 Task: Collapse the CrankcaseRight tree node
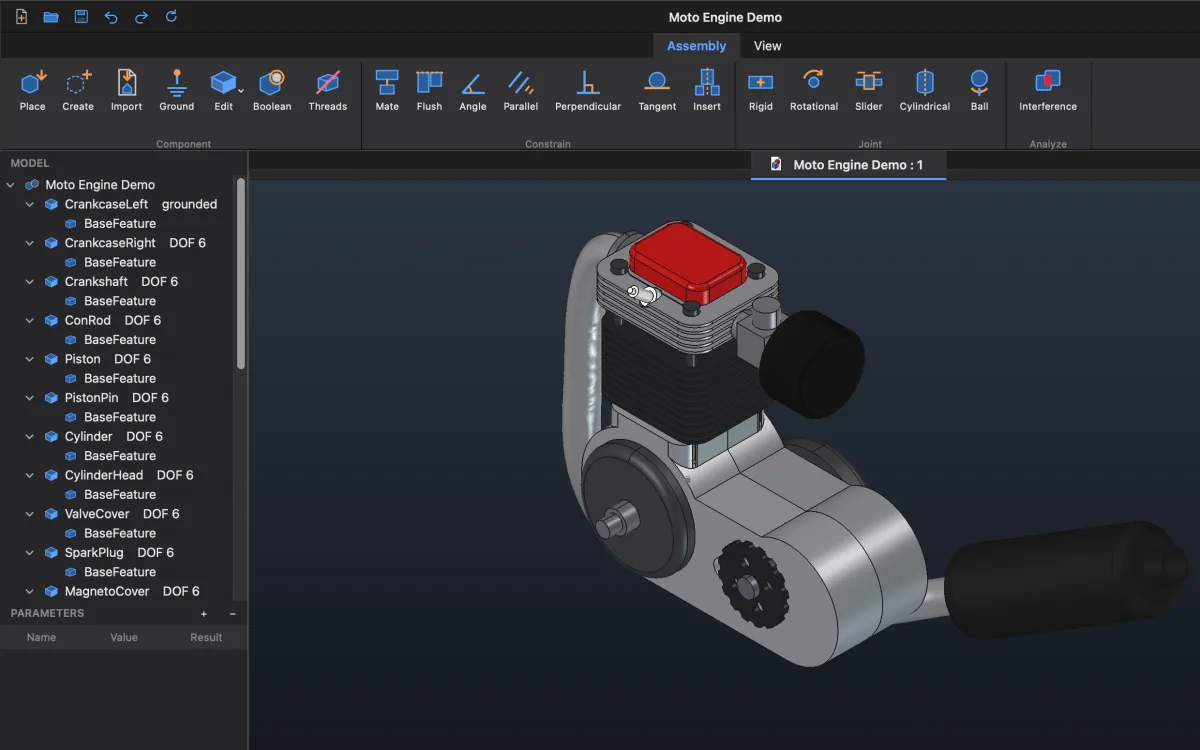[x=30, y=243]
